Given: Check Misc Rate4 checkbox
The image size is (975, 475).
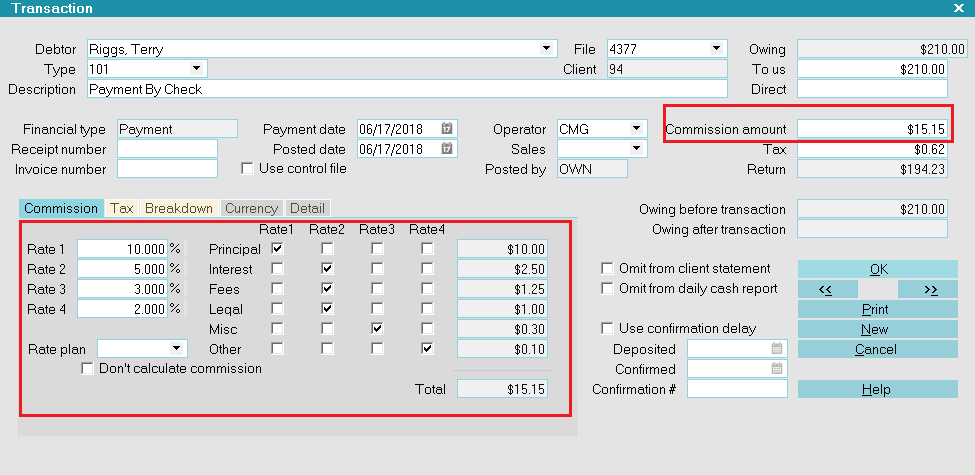Looking at the screenshot, I should 427,328.
